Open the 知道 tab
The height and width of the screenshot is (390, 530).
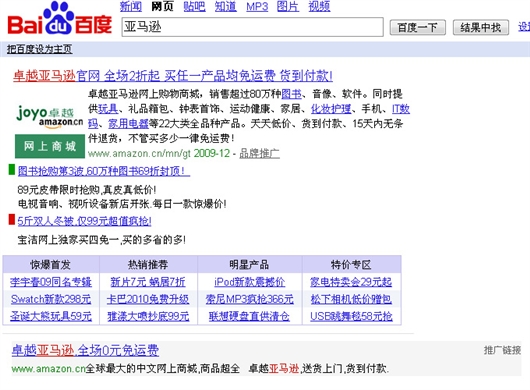pos(225,6)
